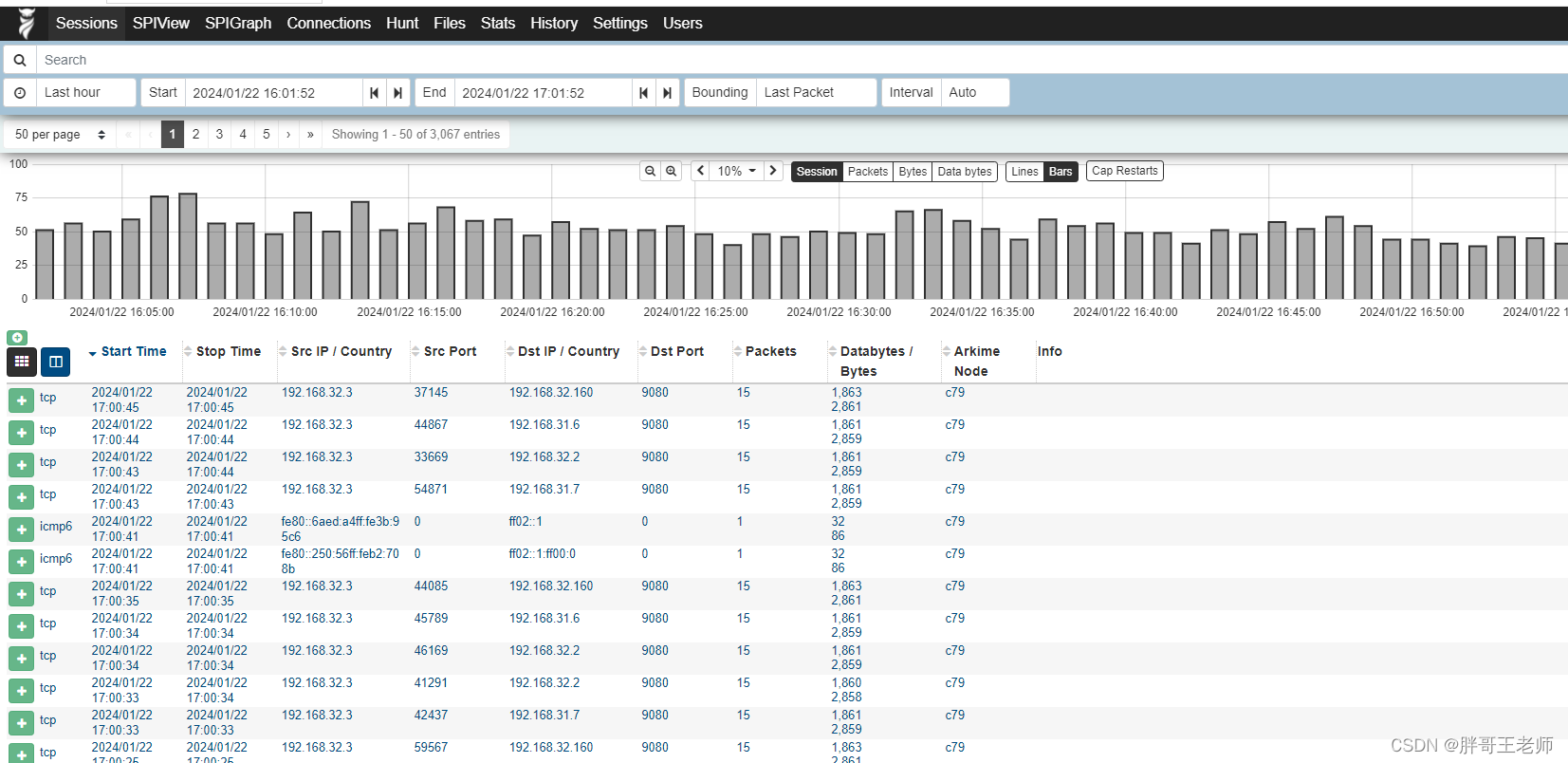Jump Start time to end of day
Image resolution: width=1568 pixels, height=763 pixels.
(398, 93)
